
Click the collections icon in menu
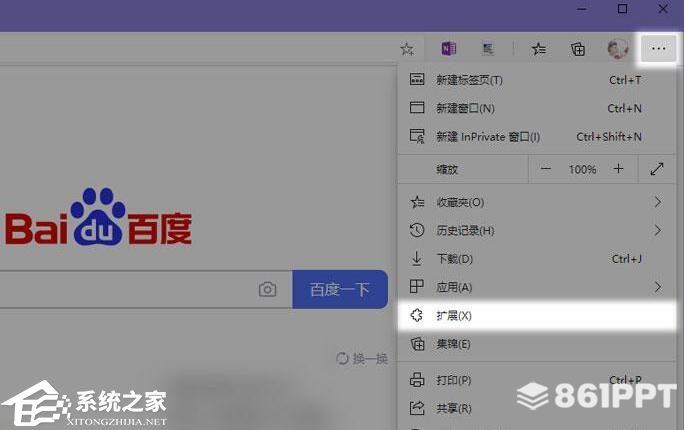[417, 344]
